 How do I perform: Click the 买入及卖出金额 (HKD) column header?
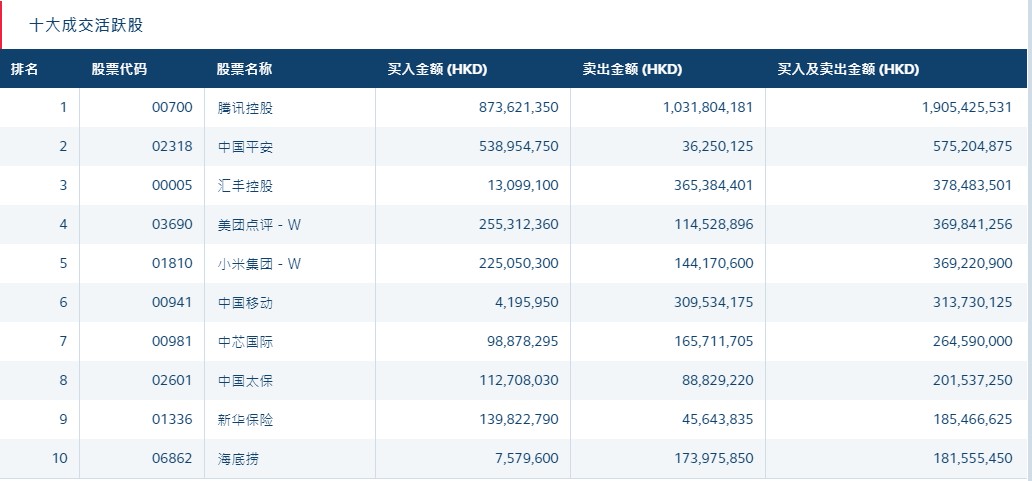[x=848, y=69]
